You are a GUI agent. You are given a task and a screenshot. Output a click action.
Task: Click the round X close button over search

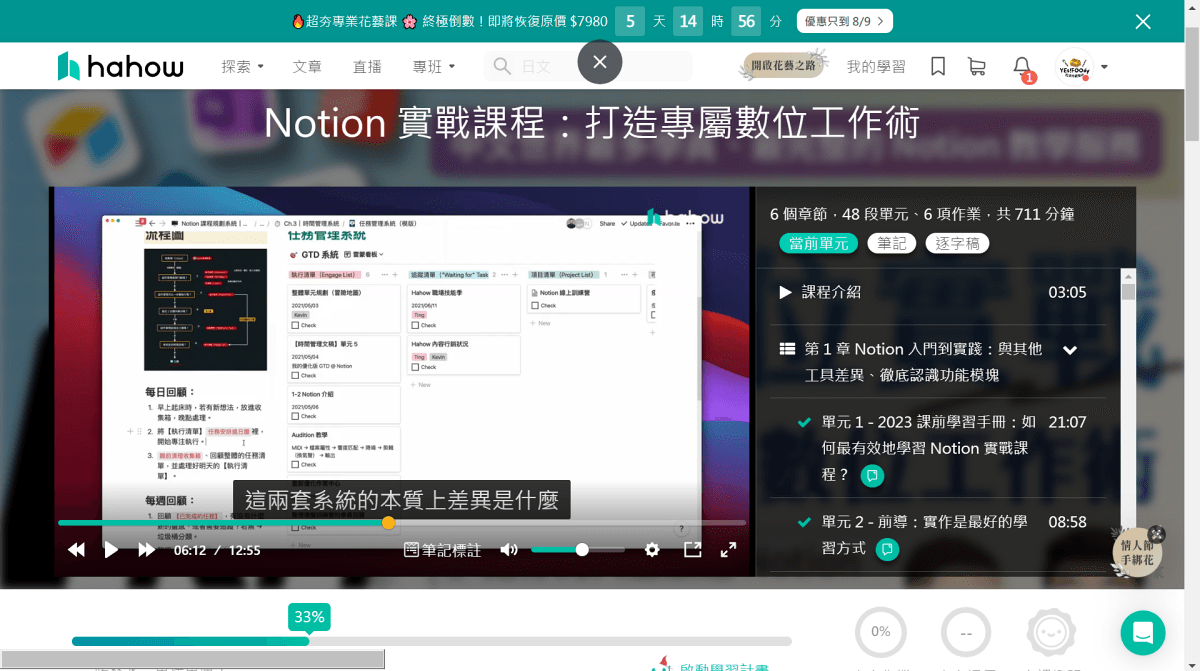600,62
